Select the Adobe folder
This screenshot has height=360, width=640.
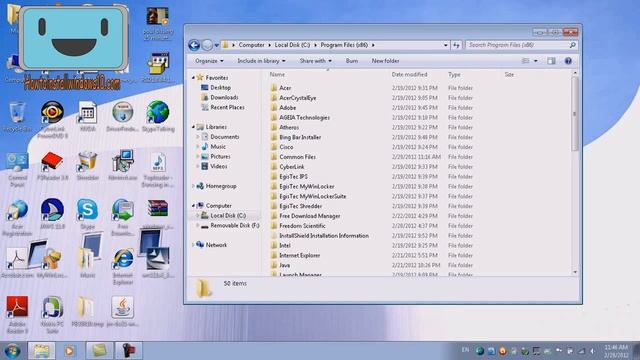coord(287,108)
